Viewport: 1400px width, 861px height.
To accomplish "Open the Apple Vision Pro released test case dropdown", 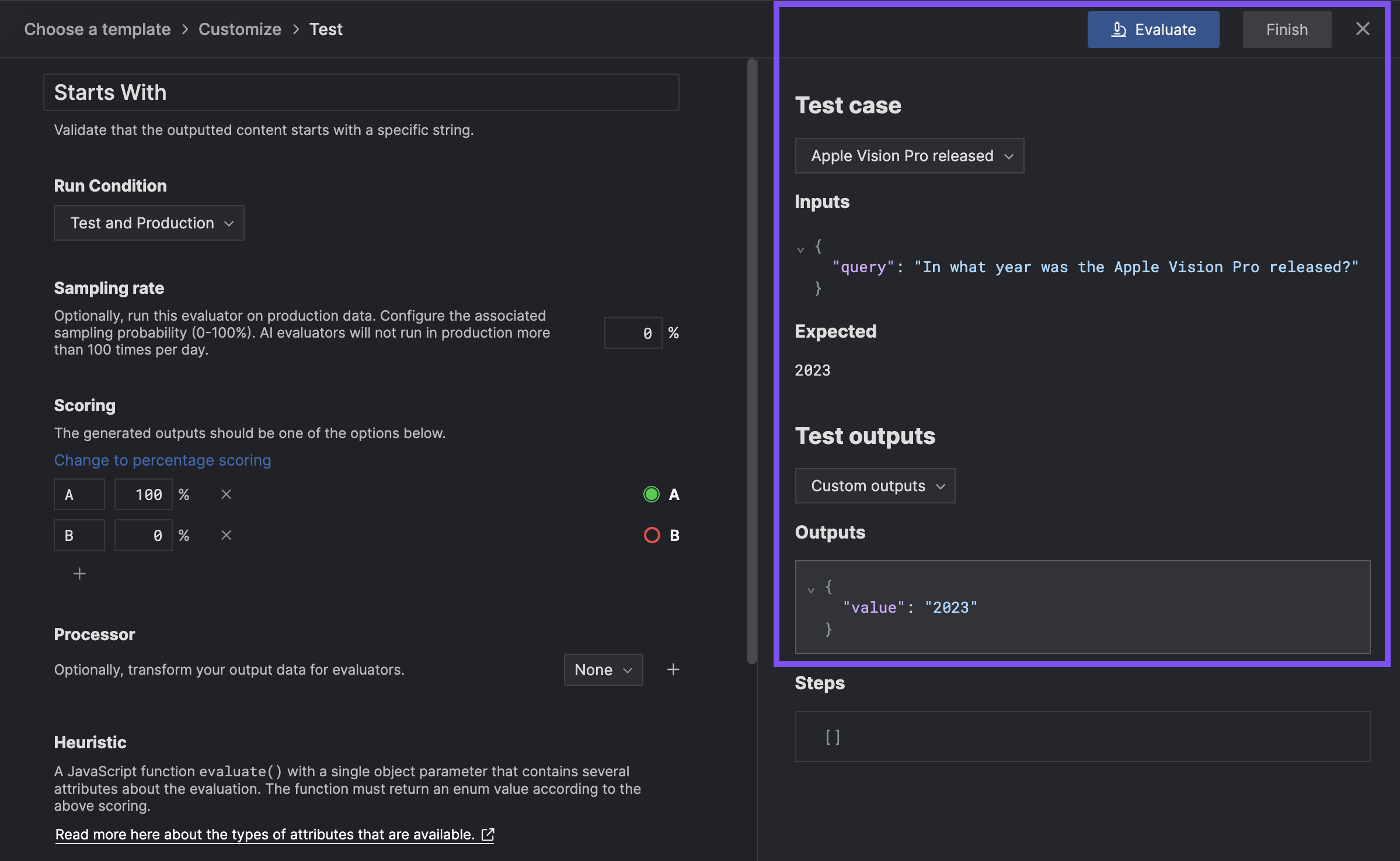I will coord(909,155).
